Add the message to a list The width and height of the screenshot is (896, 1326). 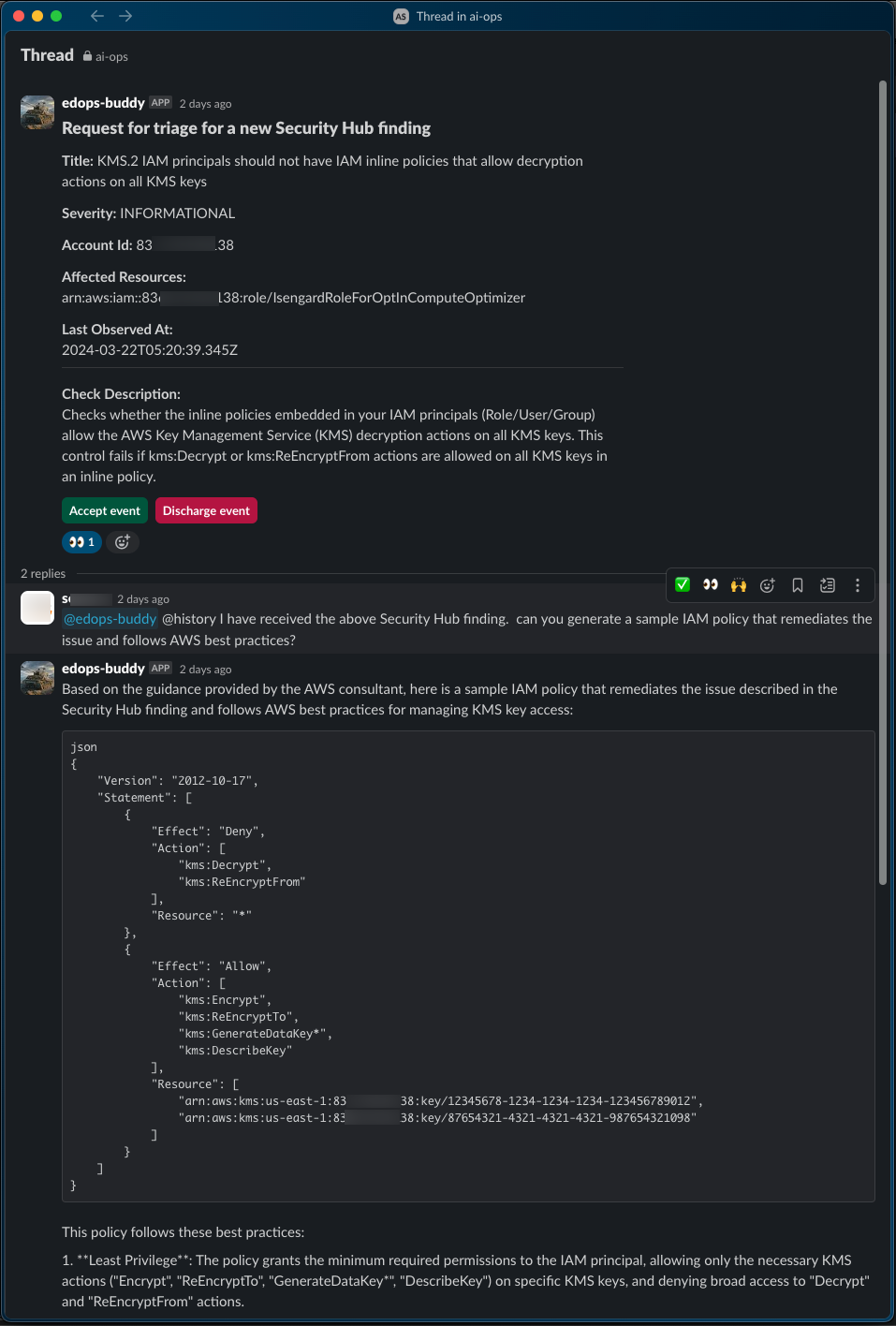pyautogui.click(x=828, y=584)
